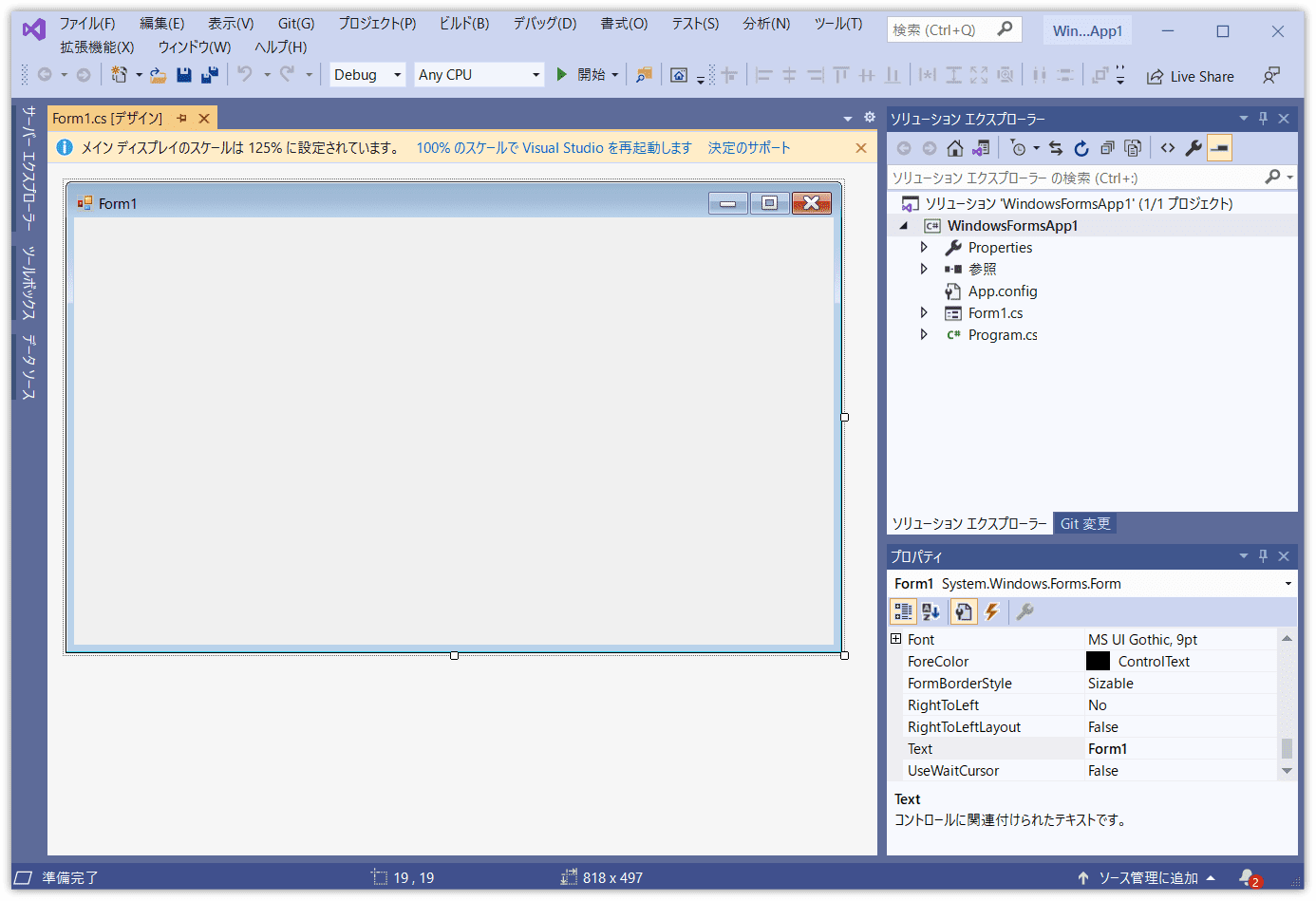Toggle Sync with Active Document arrows
1316x901 pixels.
tap(1056, 148)
